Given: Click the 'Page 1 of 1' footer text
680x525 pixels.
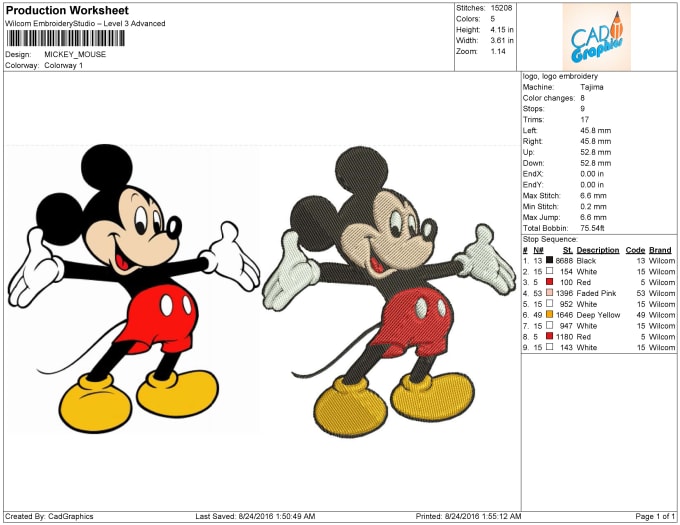Looking at the screenshot, I should click(655, 516).
